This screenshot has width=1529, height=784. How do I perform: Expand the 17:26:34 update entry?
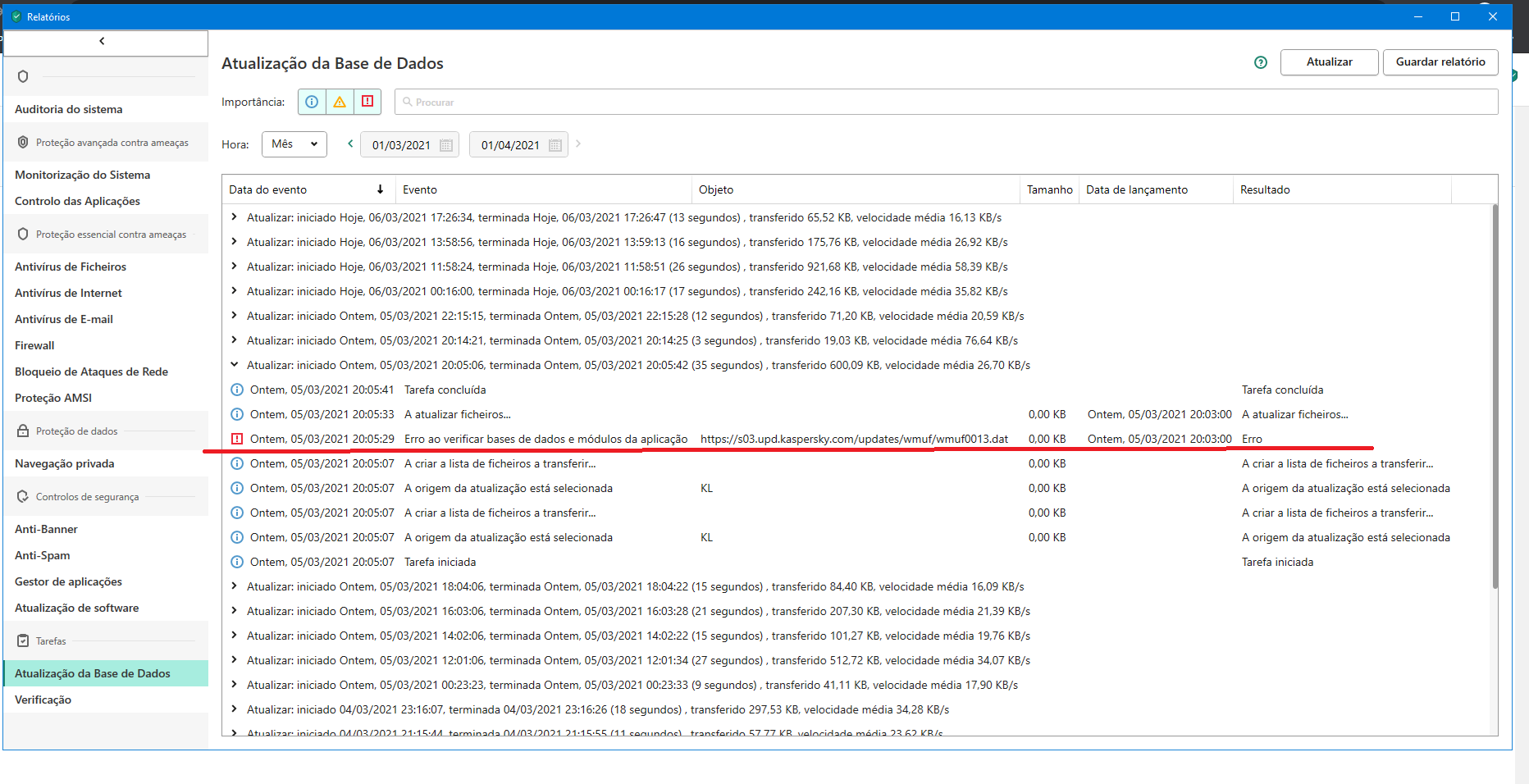point(235,217)
